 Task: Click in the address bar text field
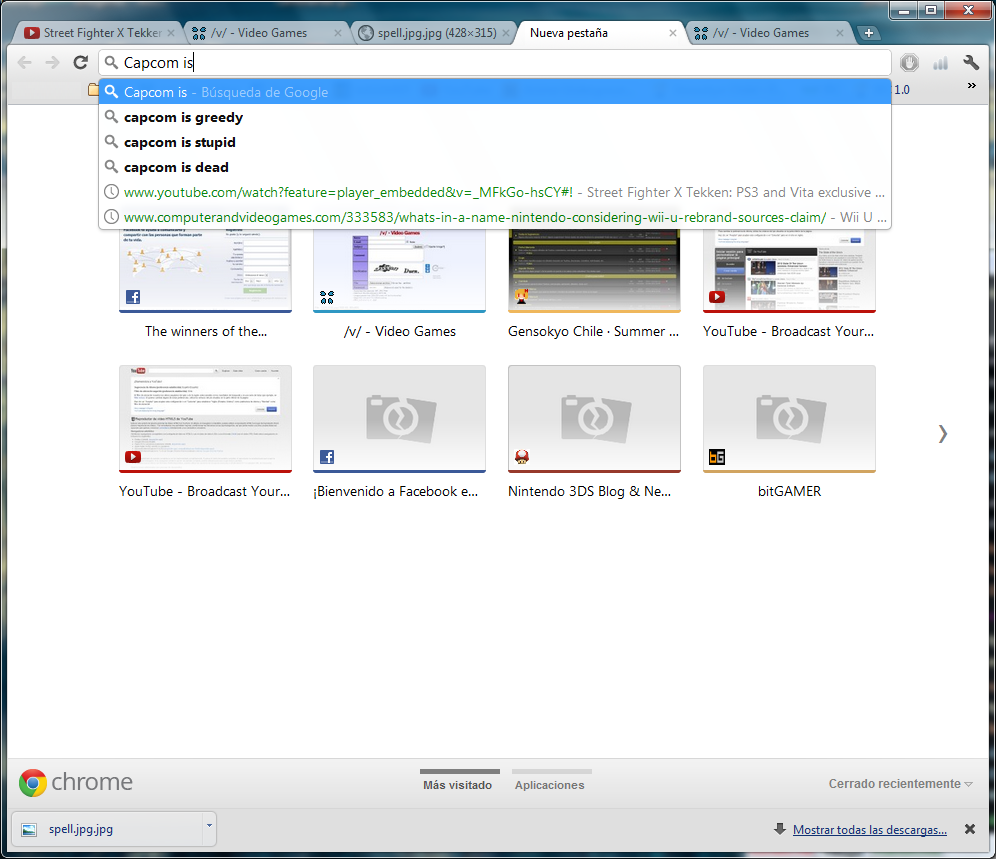494,62
